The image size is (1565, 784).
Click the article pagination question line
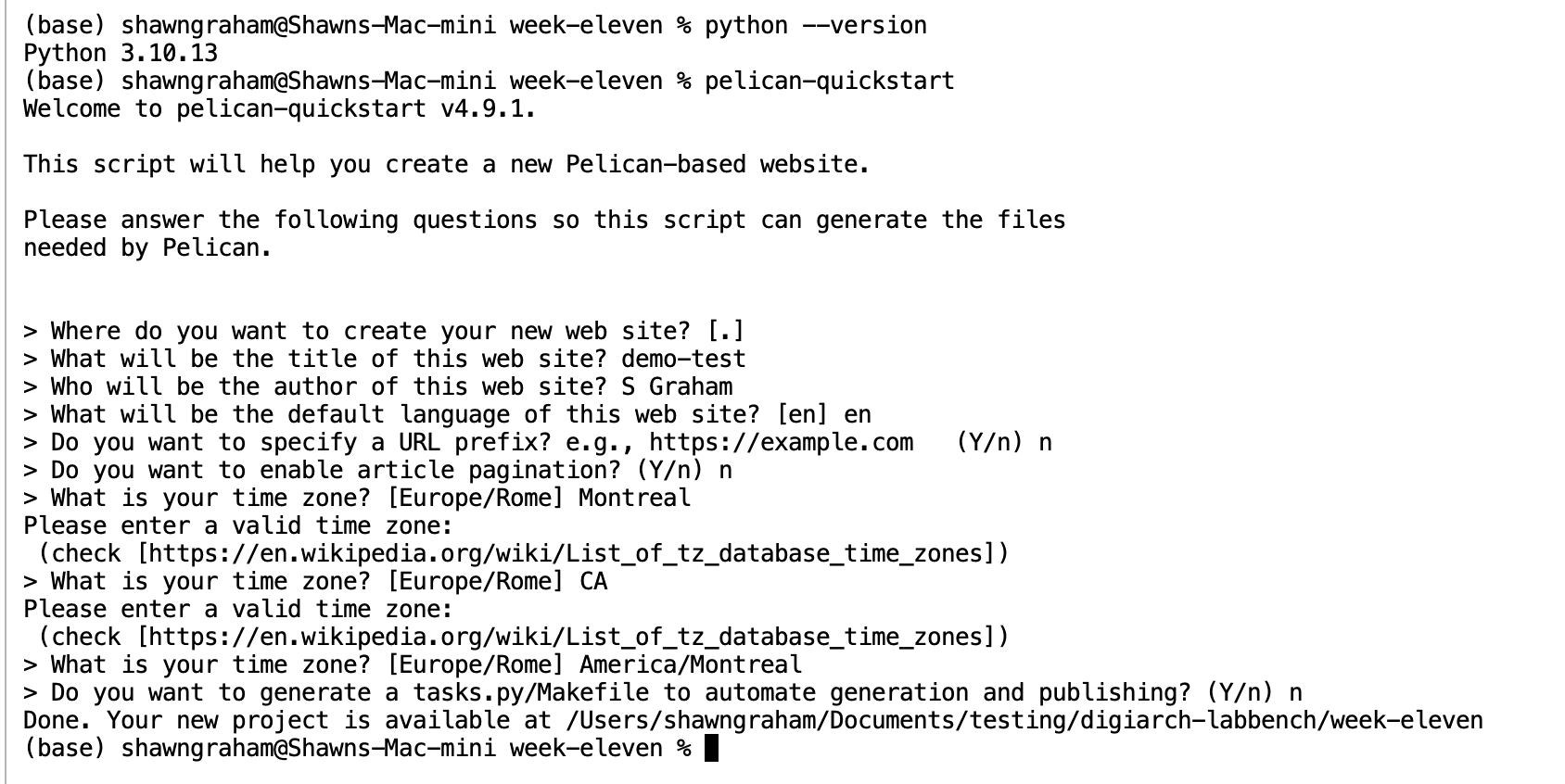(378, 470)
